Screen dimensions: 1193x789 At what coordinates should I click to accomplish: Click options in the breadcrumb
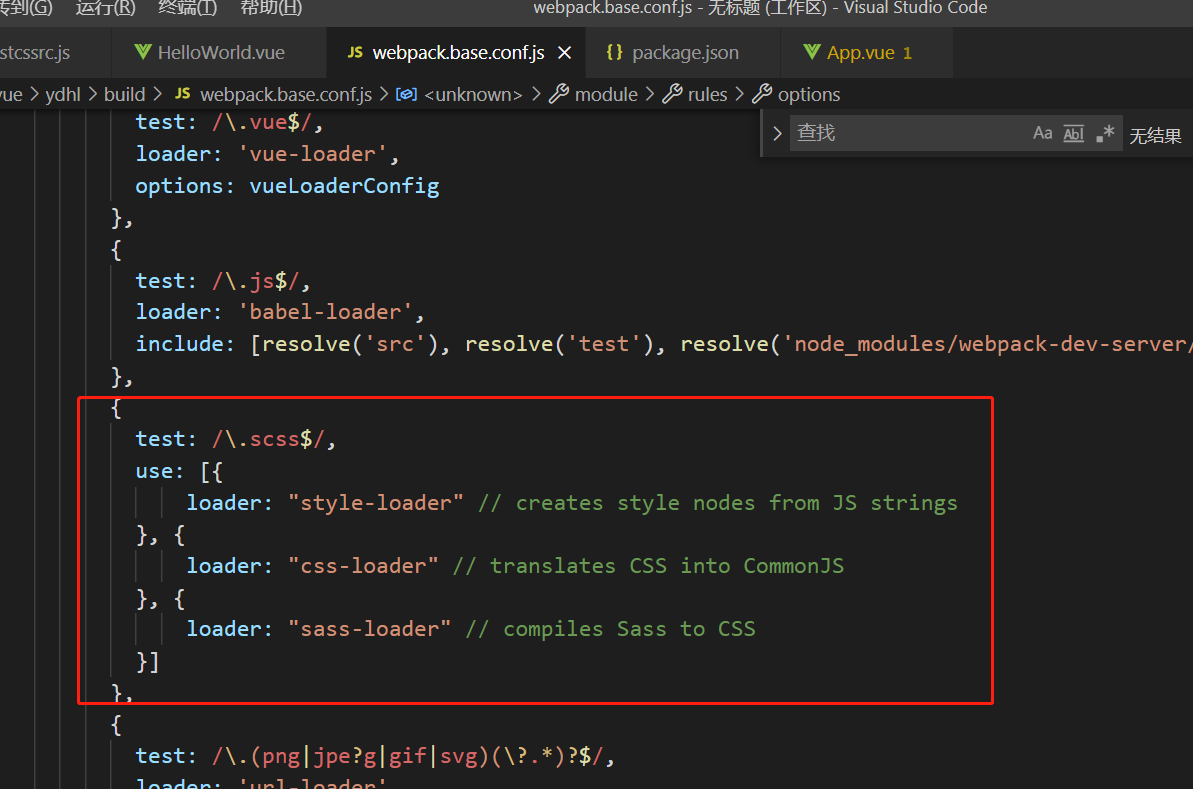(x=809, y=94)
